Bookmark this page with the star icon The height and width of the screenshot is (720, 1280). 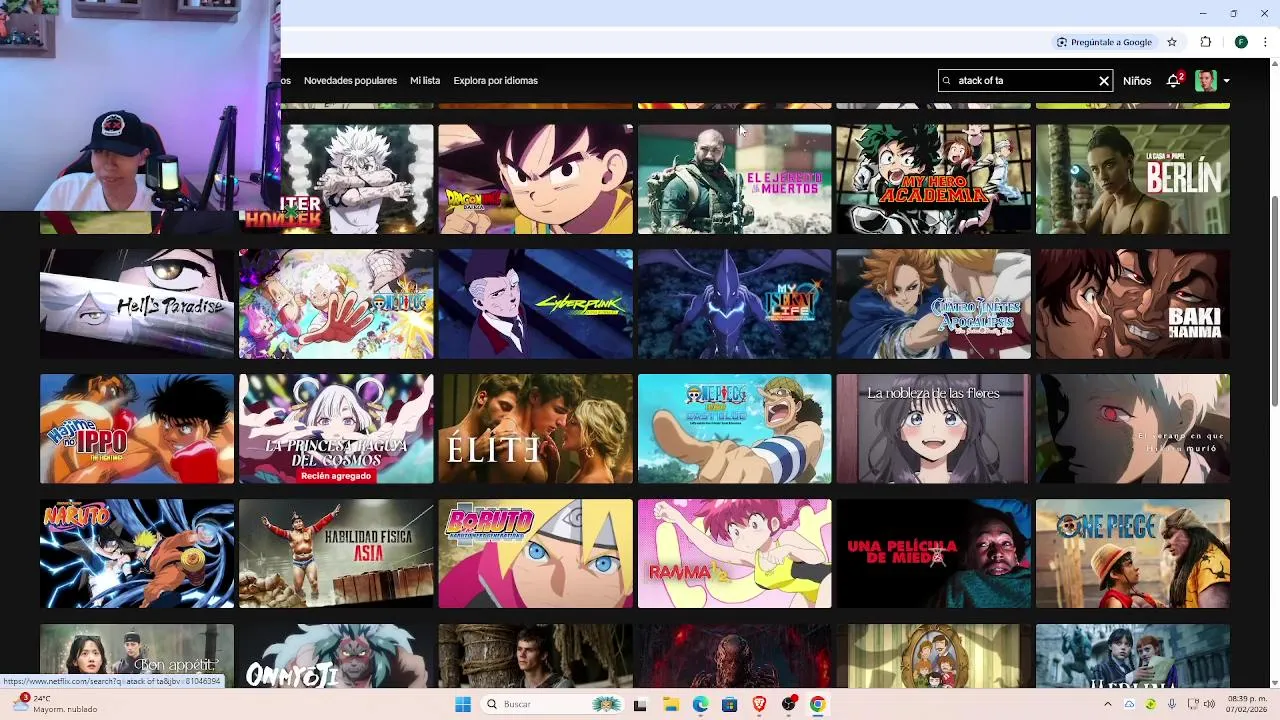tap(1172, 42)
